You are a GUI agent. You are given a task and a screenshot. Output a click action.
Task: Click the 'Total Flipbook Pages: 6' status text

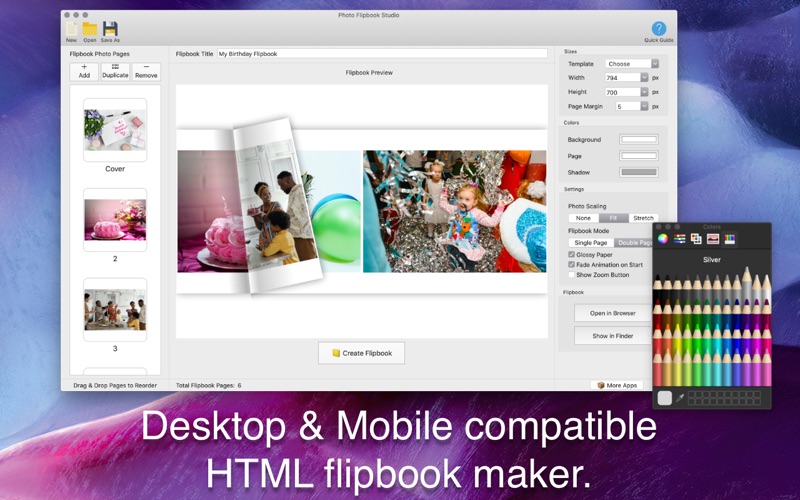209,385
